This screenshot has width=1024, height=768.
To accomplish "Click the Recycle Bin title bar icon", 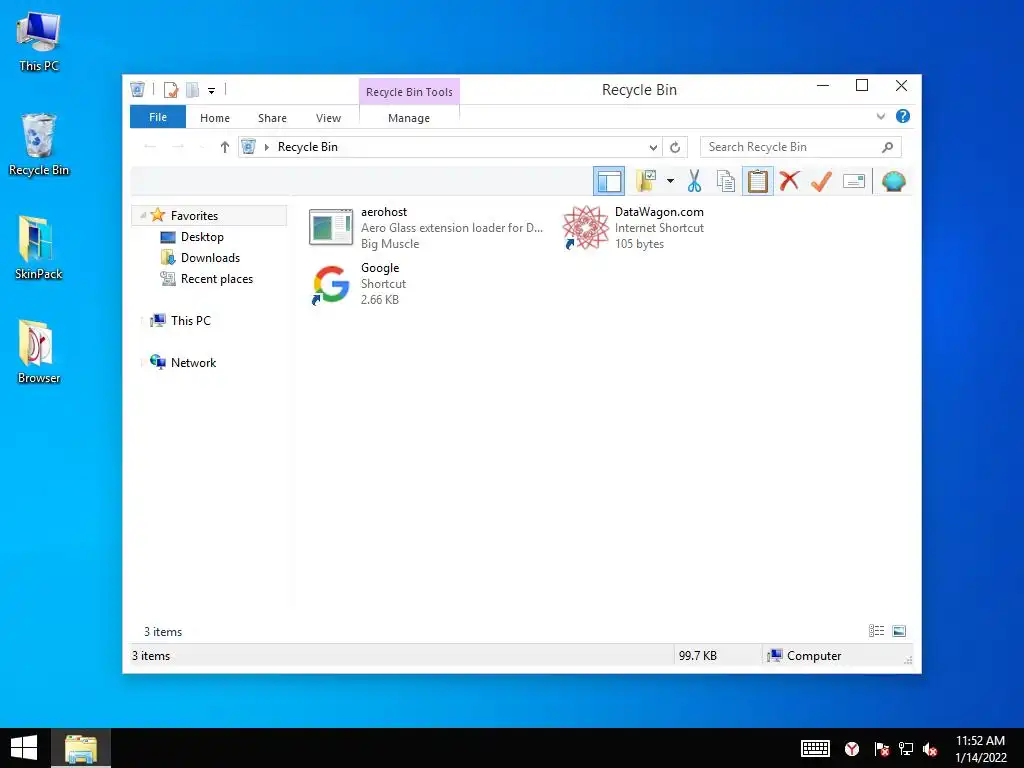I will [x=137, y=89].
